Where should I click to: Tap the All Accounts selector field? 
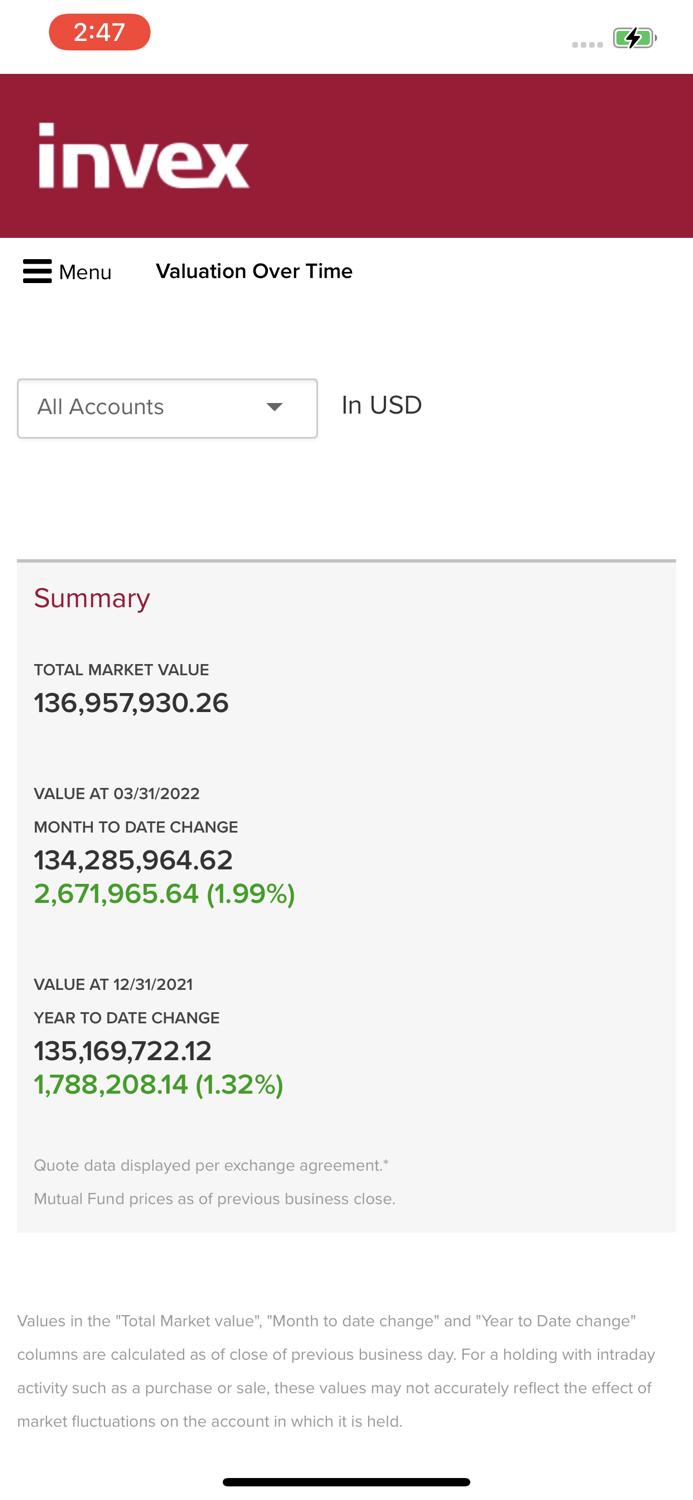coord(167,408)
